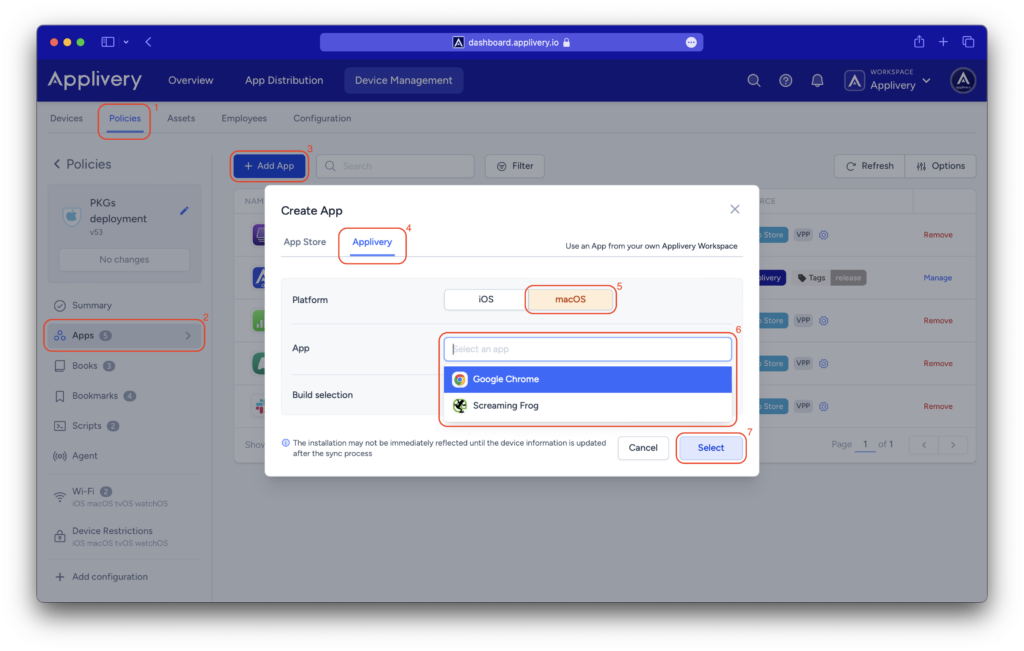Click the installation info icon
Image resolution: width=1024 pixels, height=651 pixels.
click(x=285, y=443)
